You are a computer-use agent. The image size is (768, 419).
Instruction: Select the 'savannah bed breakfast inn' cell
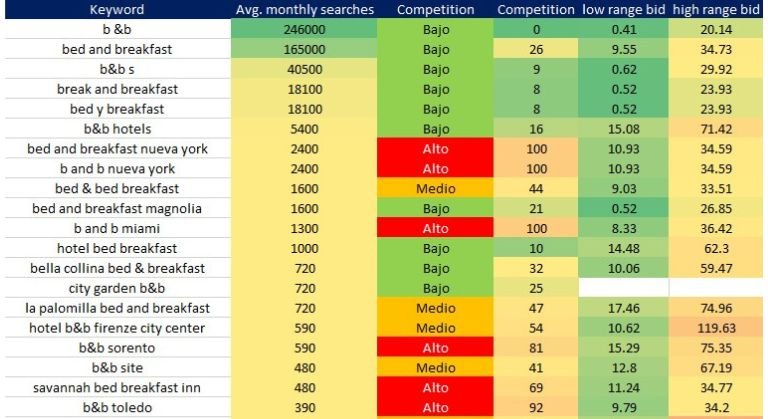116,387
